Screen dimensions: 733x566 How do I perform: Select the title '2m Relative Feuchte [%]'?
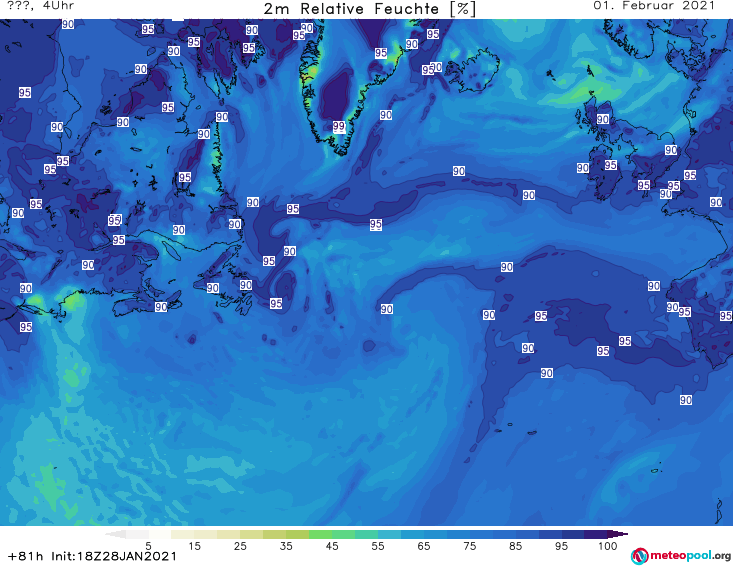pos(369,9)
